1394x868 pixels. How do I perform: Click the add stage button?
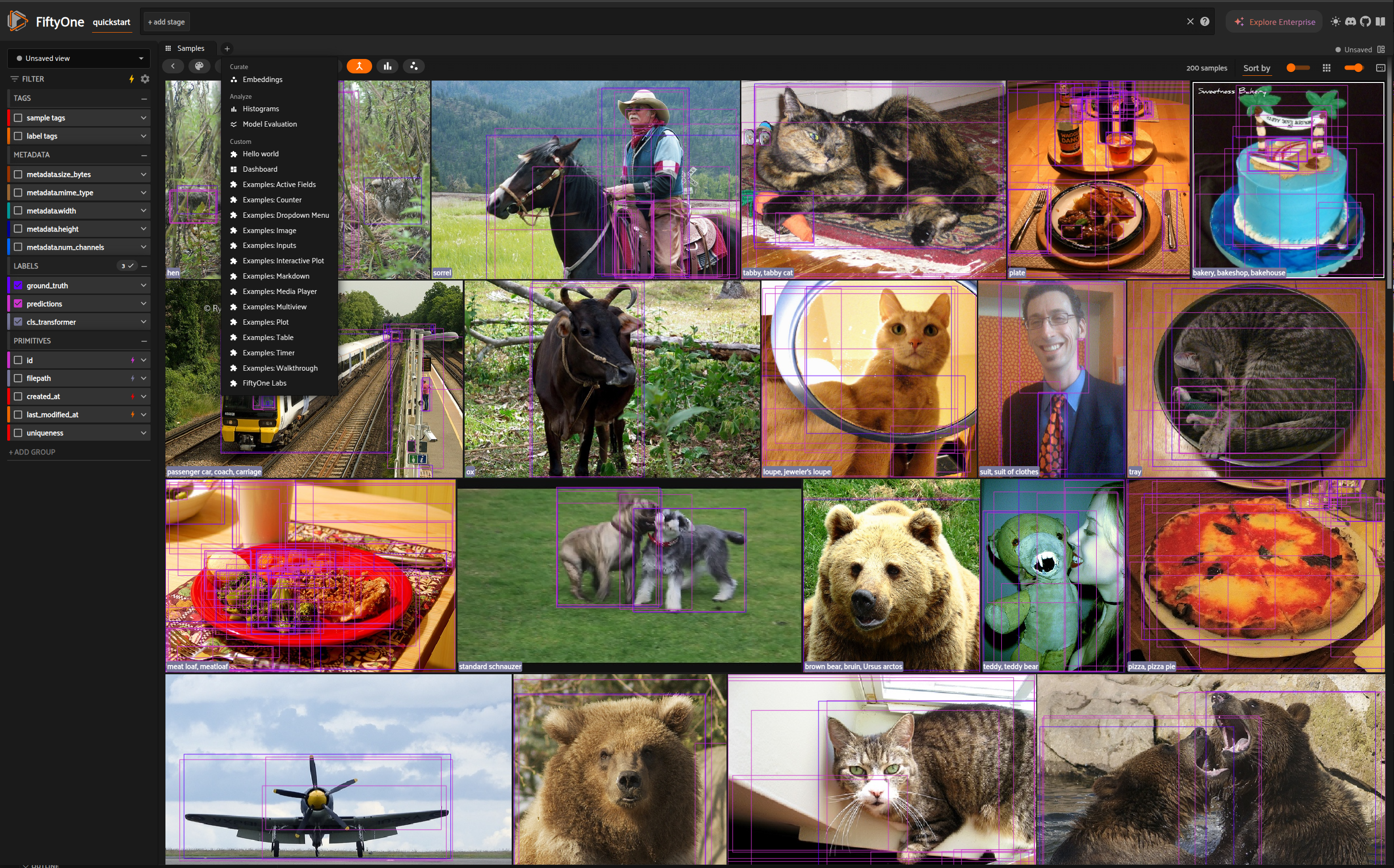[166, 22]
